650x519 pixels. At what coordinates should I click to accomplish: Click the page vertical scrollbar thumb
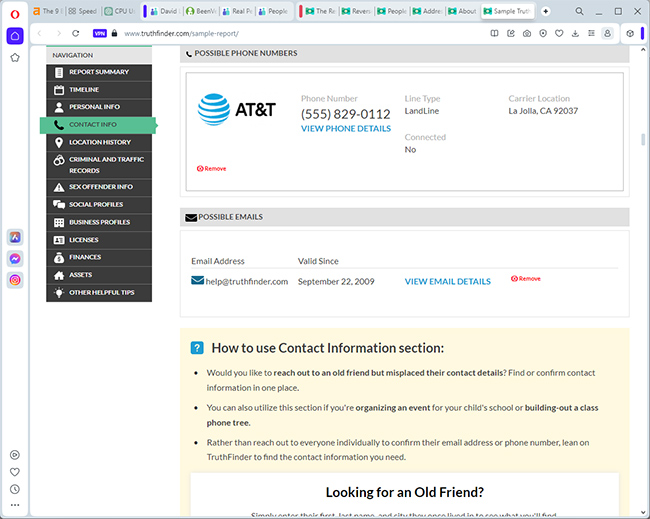(x=643, y=139)
